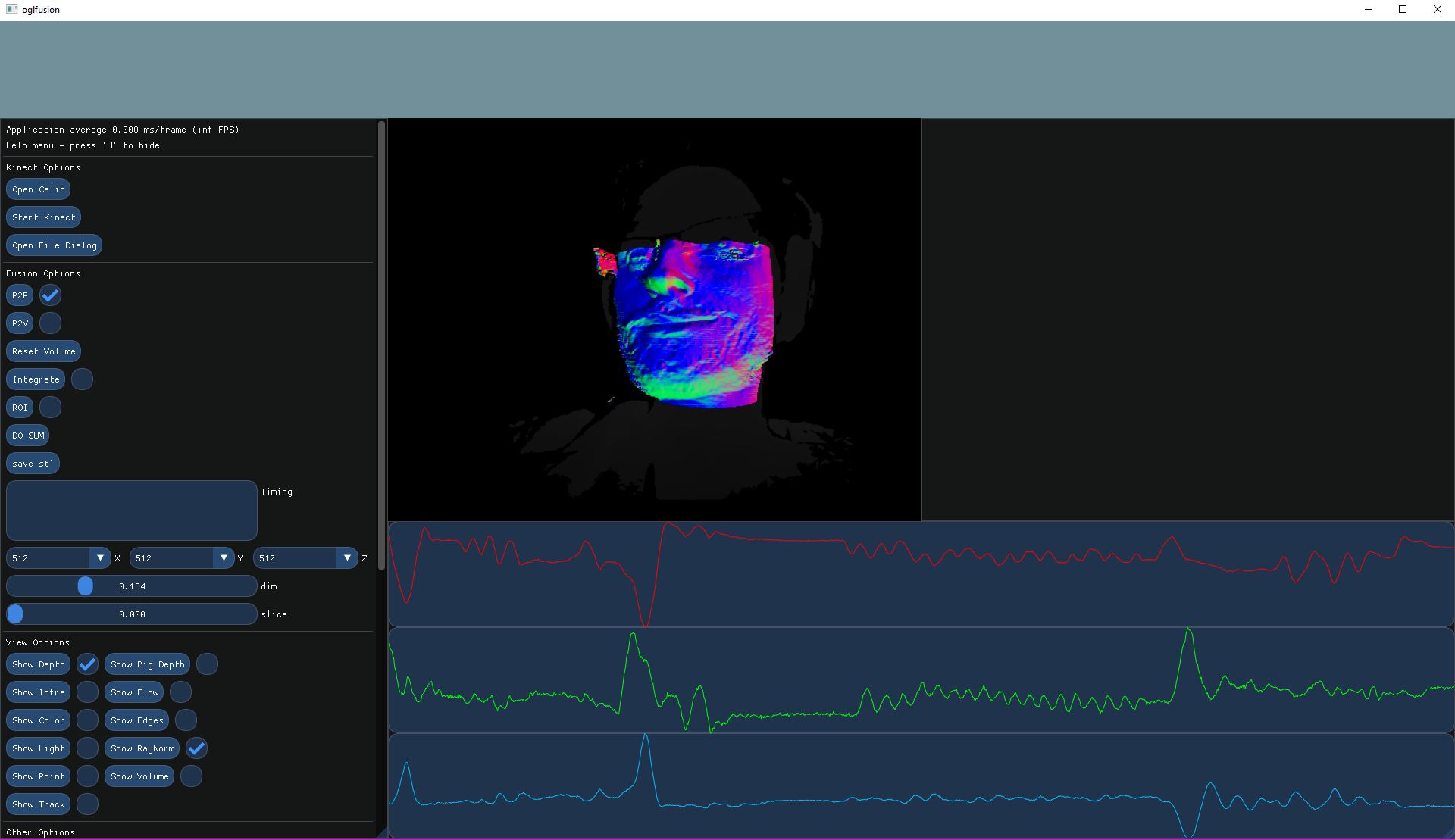
Task: Click the Timing text box
Action: (132, 510)
